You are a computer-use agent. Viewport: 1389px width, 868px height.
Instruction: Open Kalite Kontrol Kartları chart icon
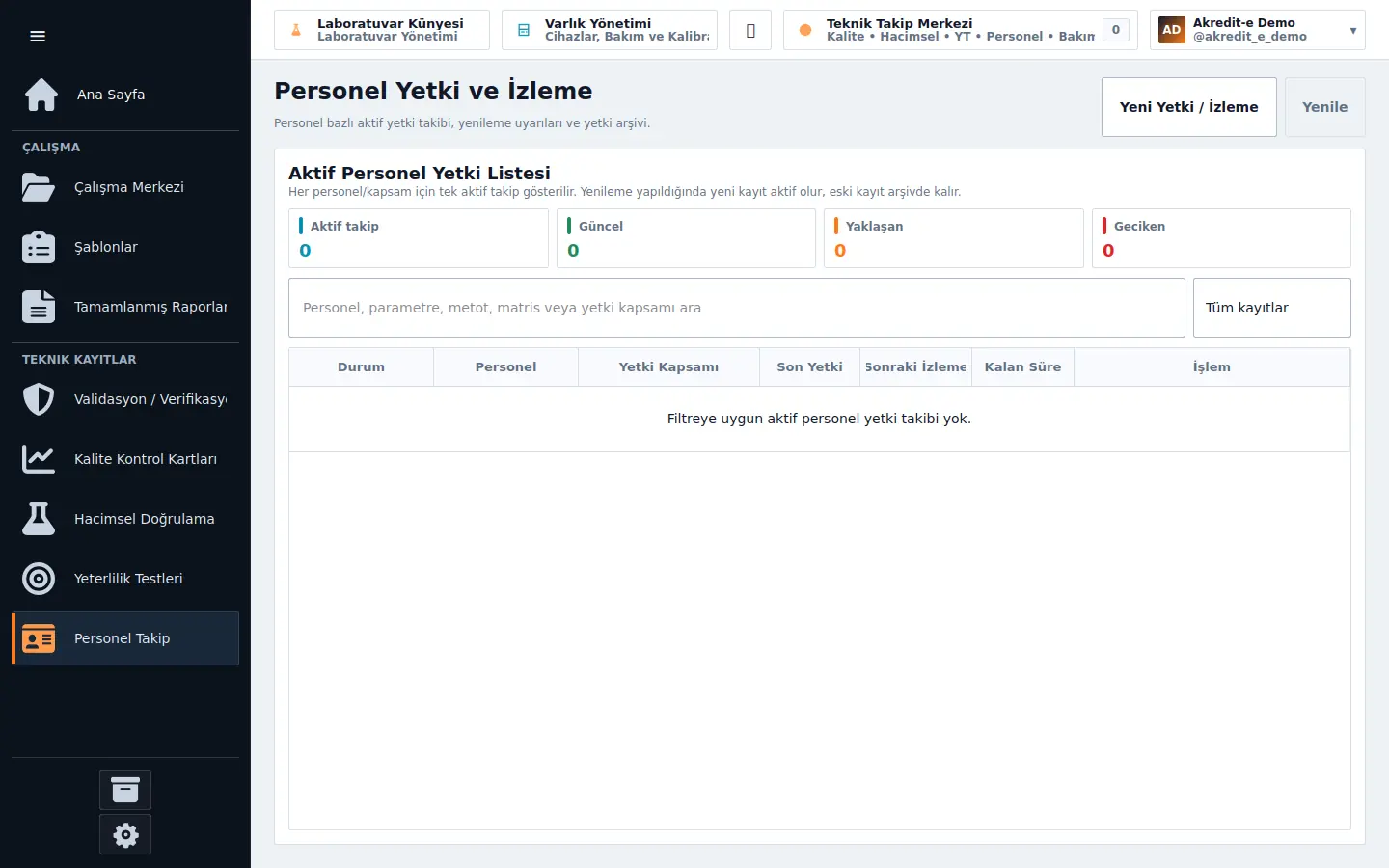click(39, 459)
